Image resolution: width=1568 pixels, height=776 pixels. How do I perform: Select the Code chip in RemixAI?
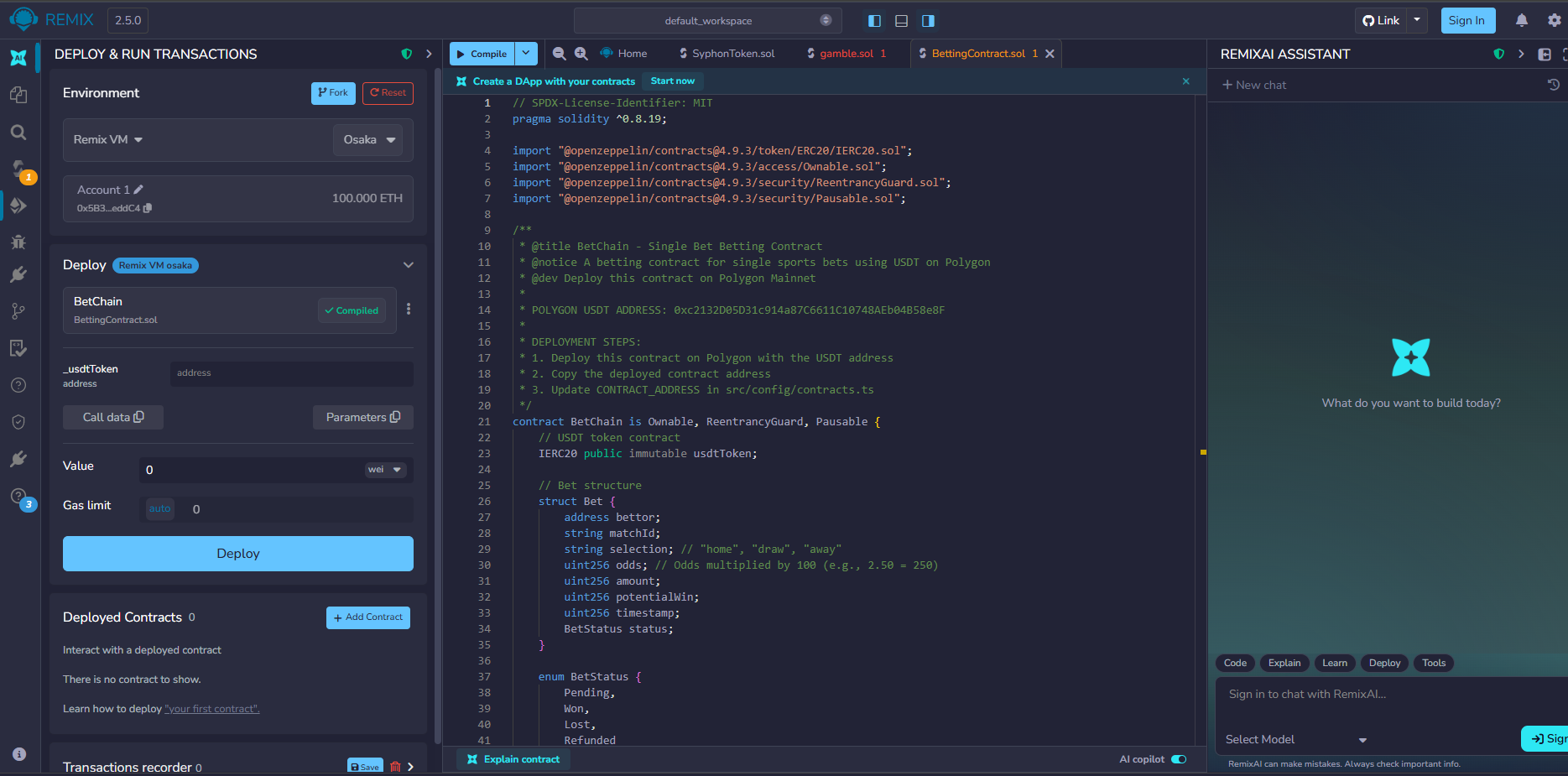point(1235,663)
